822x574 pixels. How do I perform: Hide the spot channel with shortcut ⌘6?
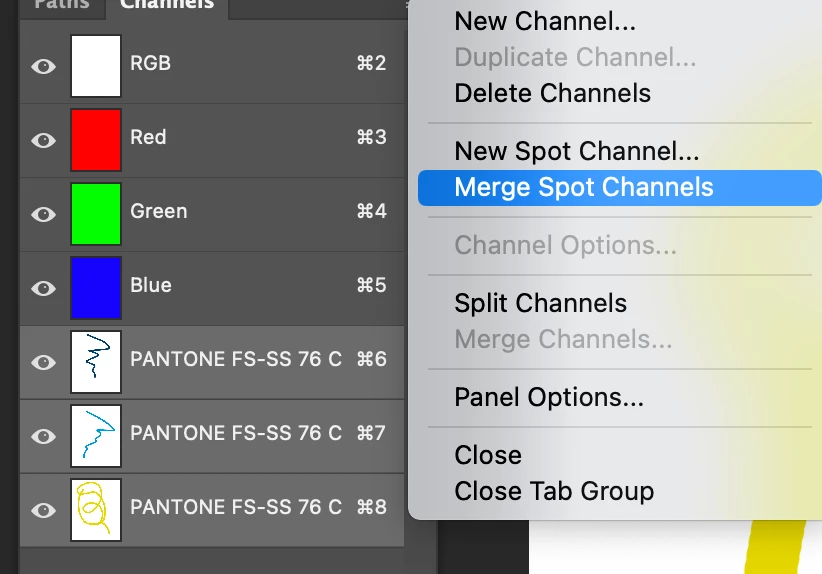click(x=43, y=362)
